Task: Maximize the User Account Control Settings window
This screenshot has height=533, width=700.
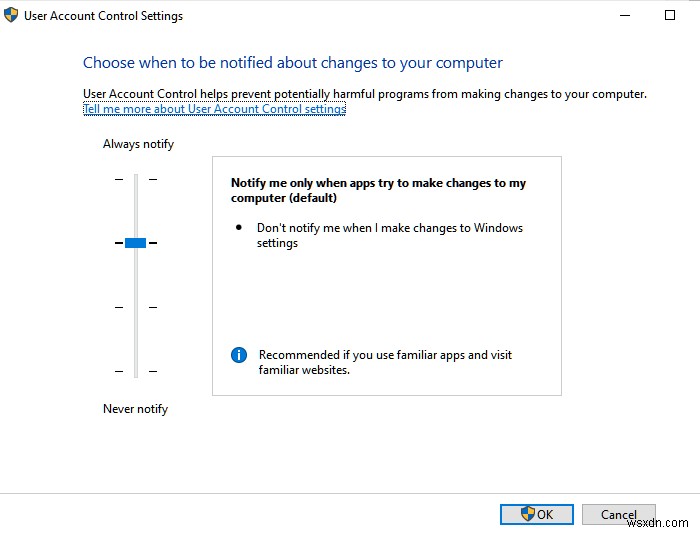Action: [670, 16]
